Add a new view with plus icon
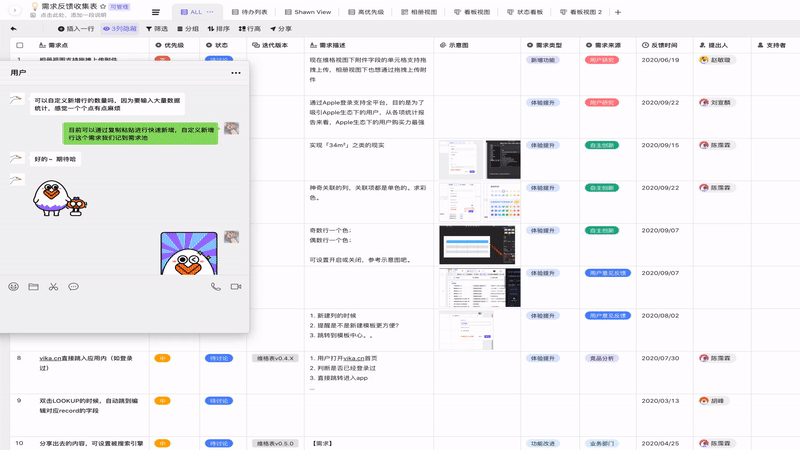 click(618, 12)
